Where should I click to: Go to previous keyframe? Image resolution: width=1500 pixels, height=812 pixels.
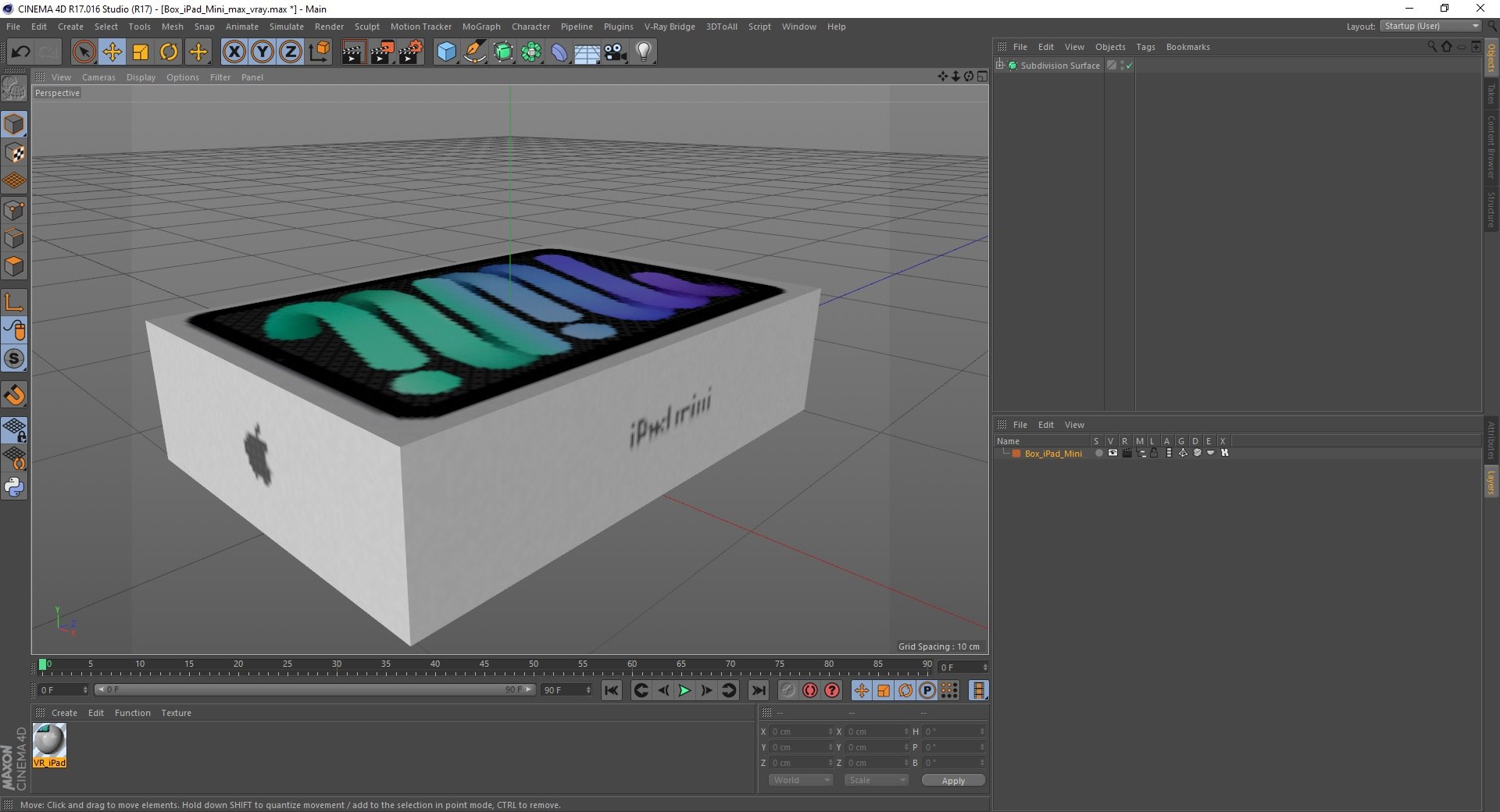click(x=641, y=690)
